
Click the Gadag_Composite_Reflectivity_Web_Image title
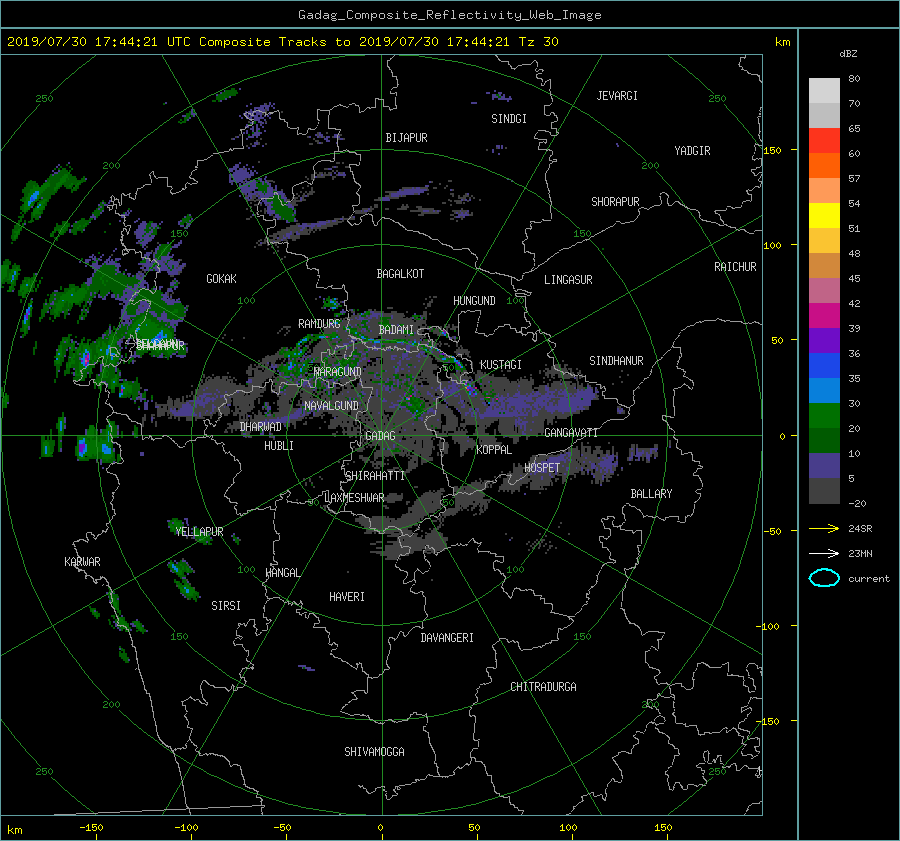[x=449, y=15]
